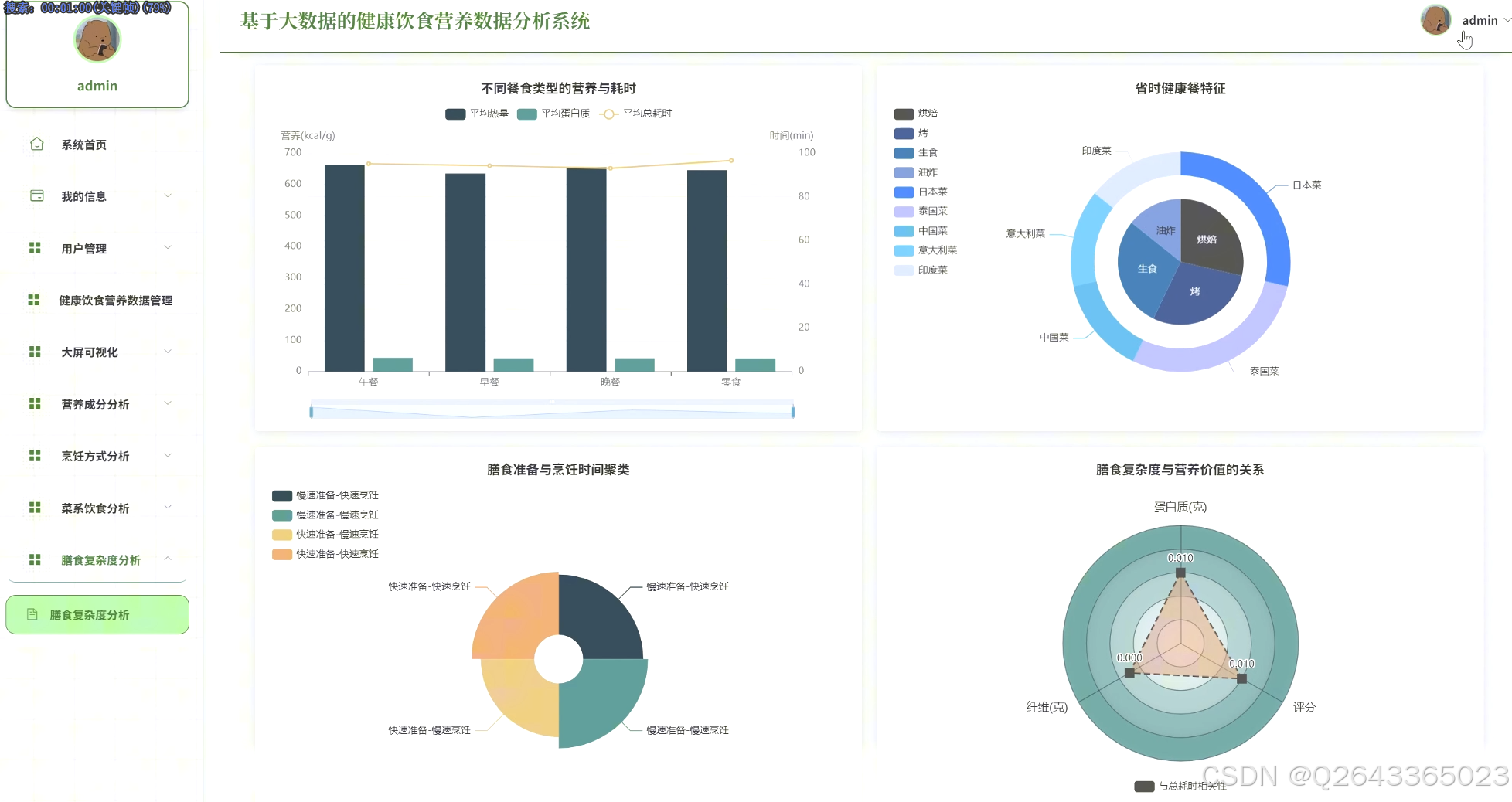Click the right handle of the bar chart zoom slider

[x=793, y=412]
